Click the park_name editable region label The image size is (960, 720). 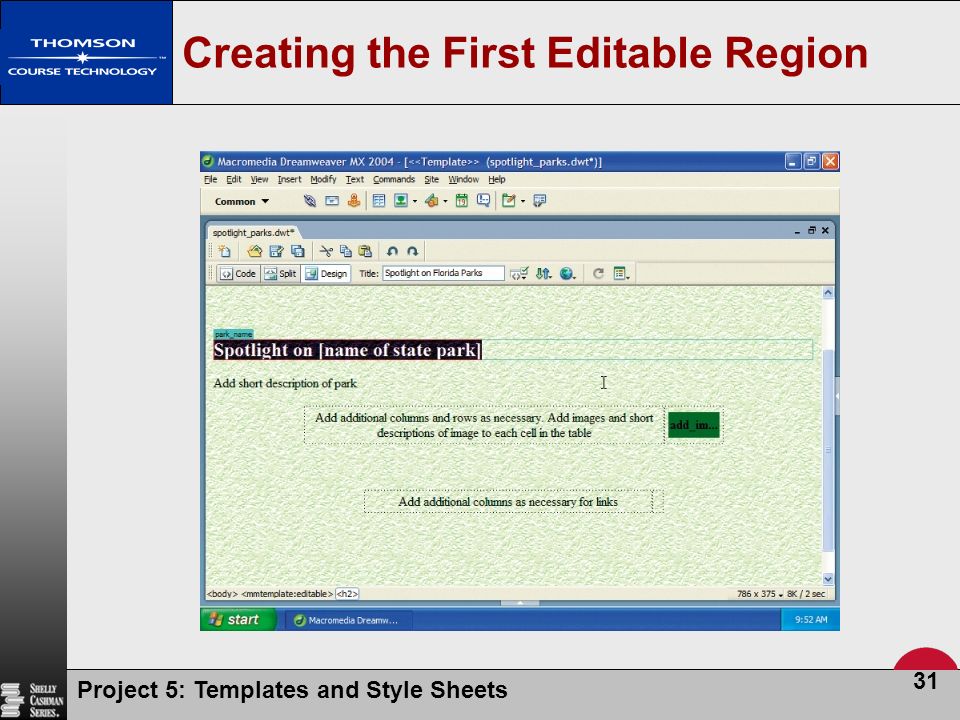point(233,334)
